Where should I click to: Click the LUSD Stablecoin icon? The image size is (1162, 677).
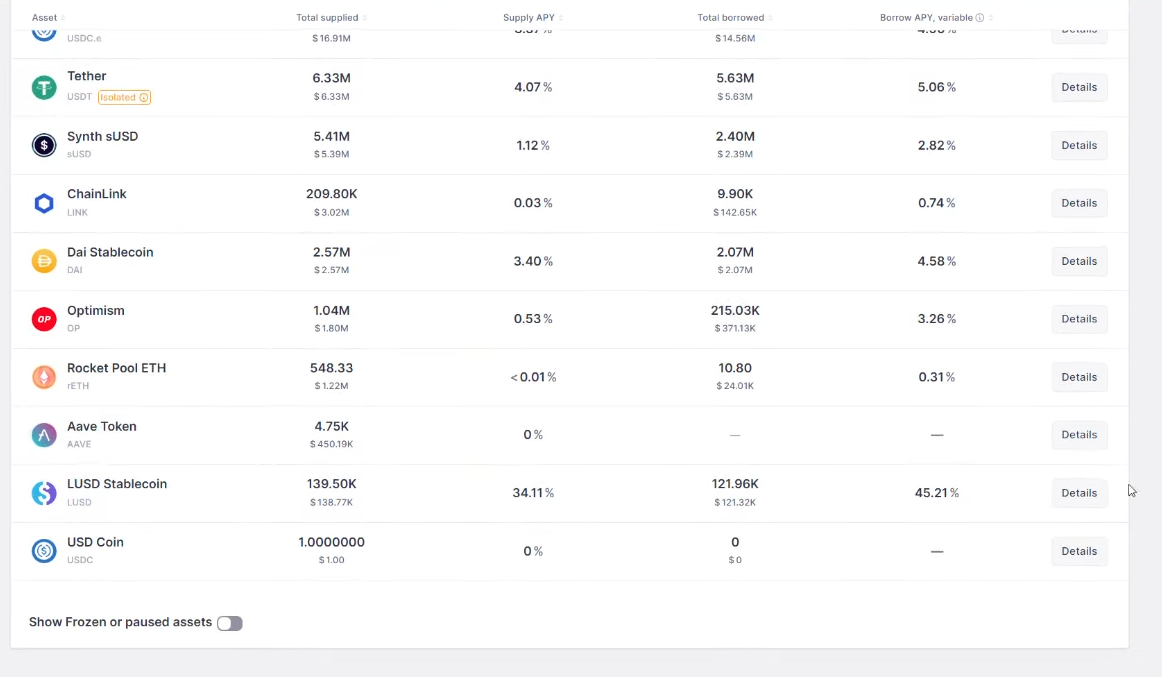[x=44, y=493]
